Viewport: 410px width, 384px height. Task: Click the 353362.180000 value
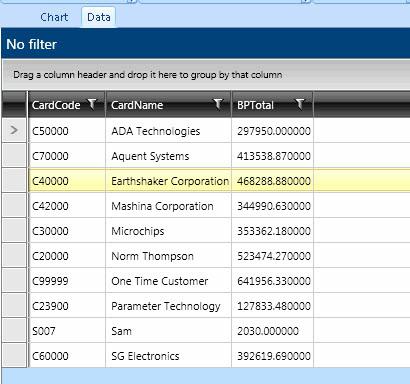pyautogui.click(x=274, y=231)
